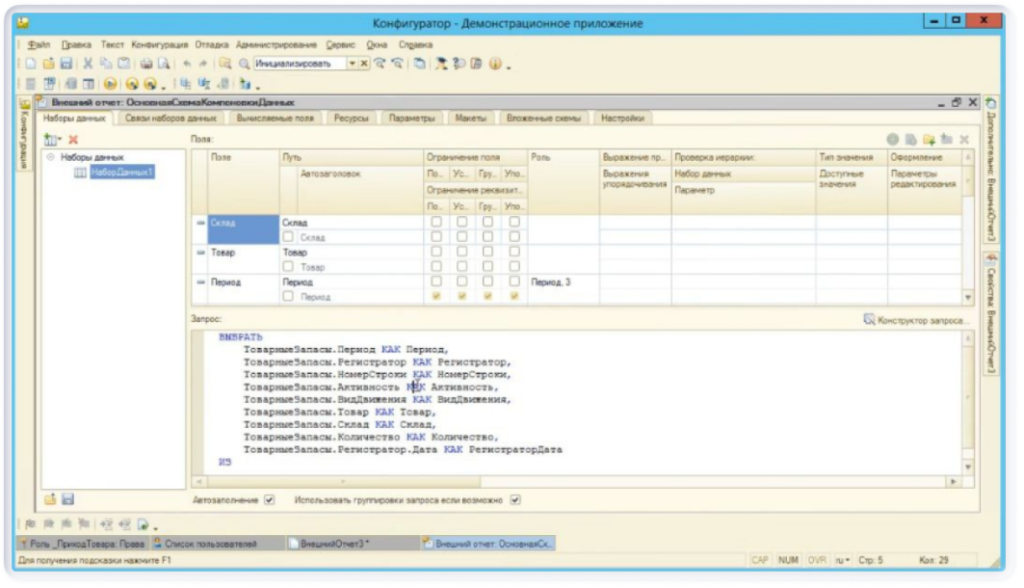1024x588 pixels.
Task: Toggle 'Использовать группировки запроса' checkbox
Action: click(x=516, y=499)
